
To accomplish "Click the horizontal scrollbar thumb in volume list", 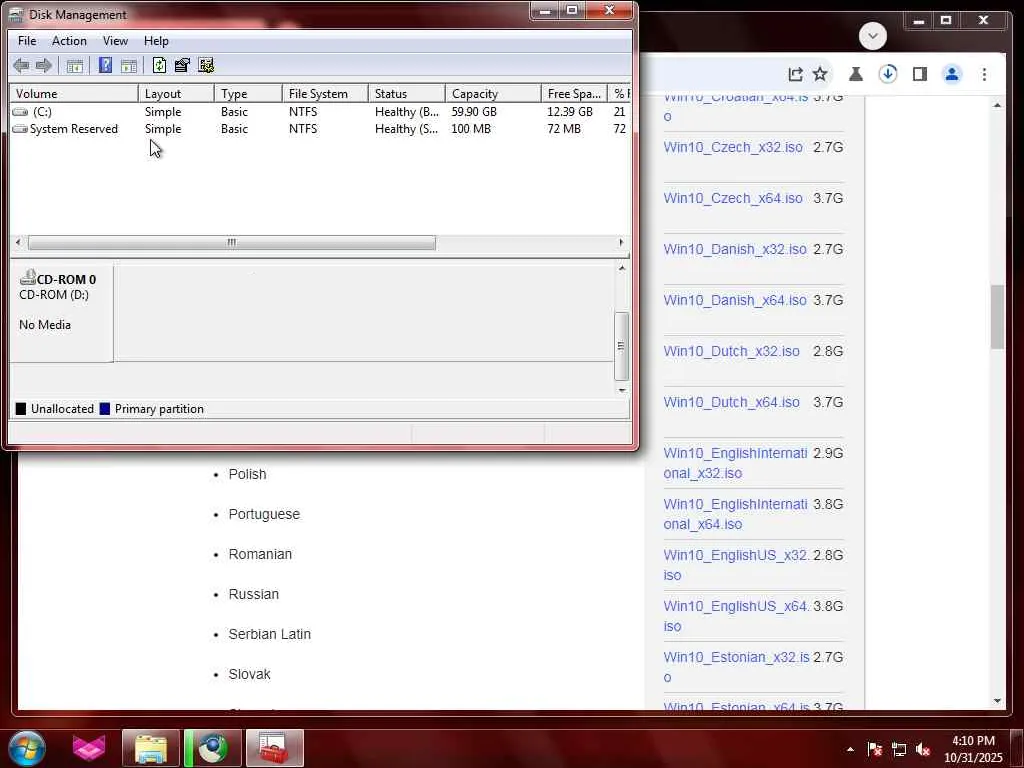I will tap(232, 243).
